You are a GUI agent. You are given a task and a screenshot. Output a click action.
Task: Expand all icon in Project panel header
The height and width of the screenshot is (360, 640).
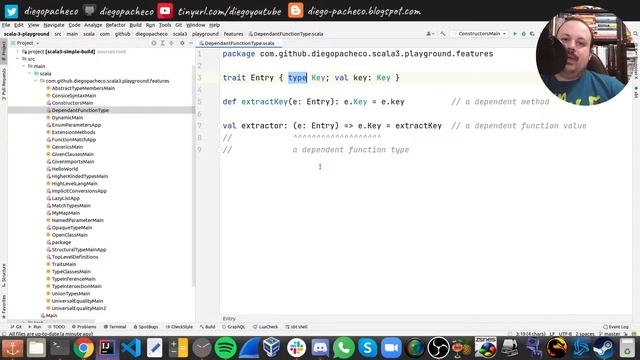tap(162, 43)
